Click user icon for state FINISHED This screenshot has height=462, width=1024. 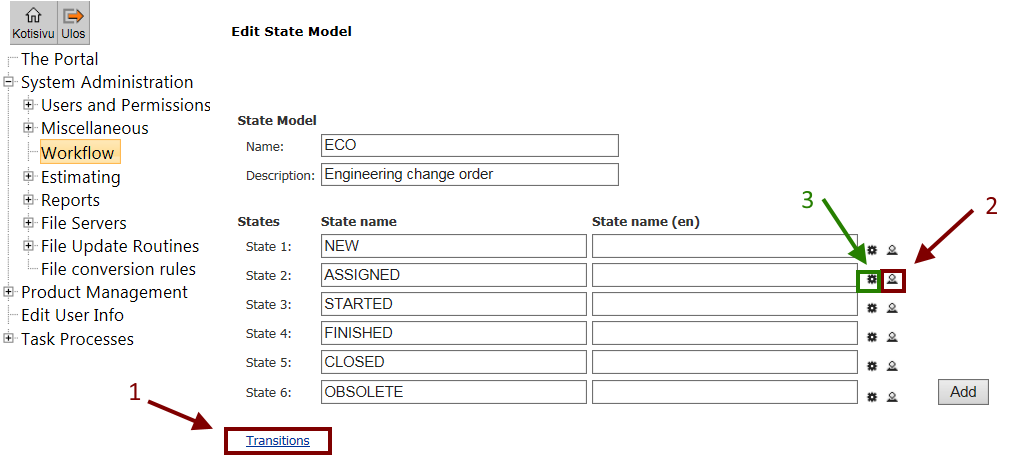coord(892,338)
